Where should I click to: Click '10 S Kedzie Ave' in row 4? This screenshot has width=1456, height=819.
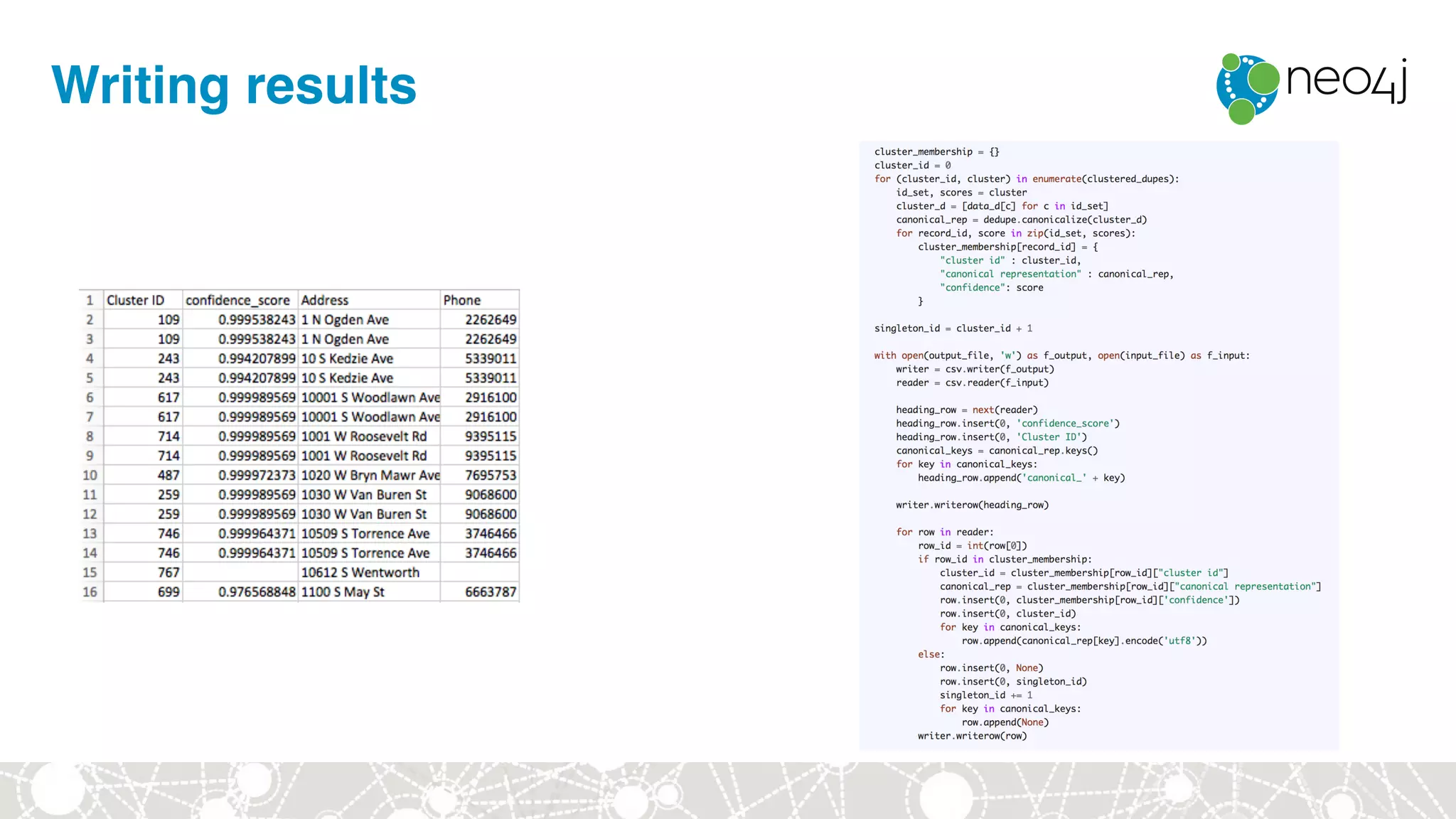coord(369,358)
